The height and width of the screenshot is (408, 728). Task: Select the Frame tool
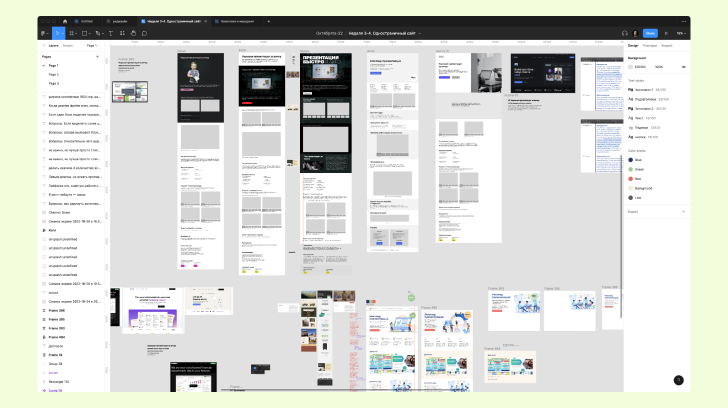point(72,33)
